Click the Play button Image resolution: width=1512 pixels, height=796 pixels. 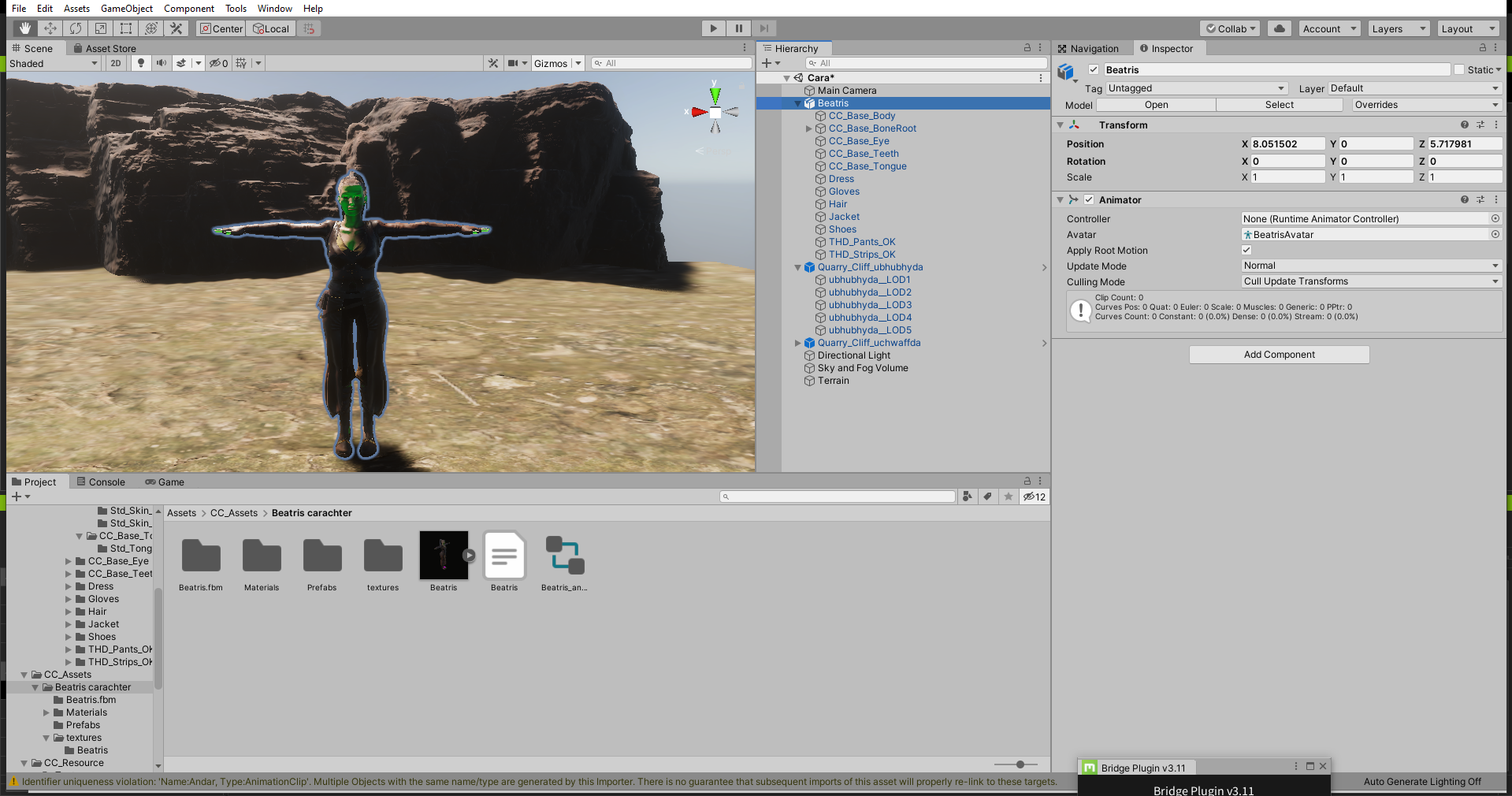coord(713,28)
